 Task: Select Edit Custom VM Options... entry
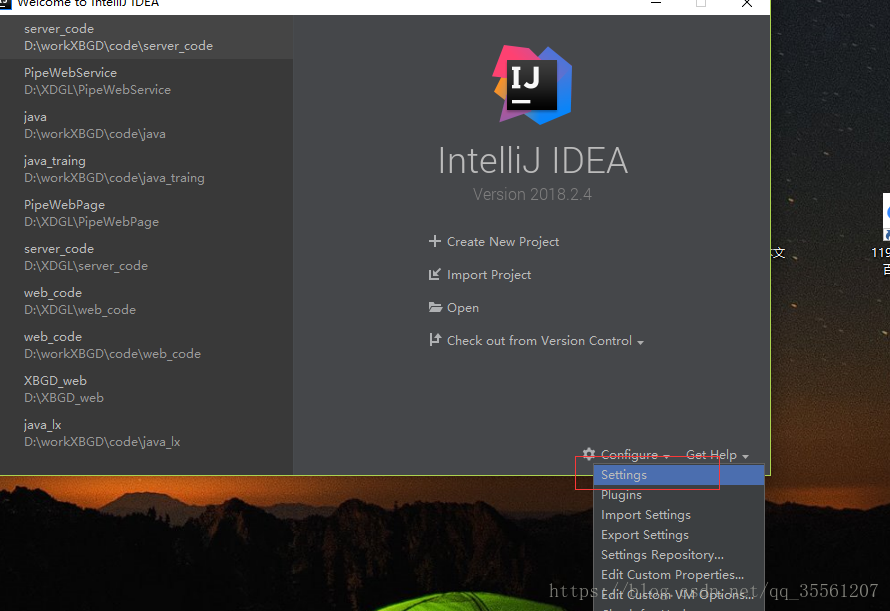pos(679,595)
